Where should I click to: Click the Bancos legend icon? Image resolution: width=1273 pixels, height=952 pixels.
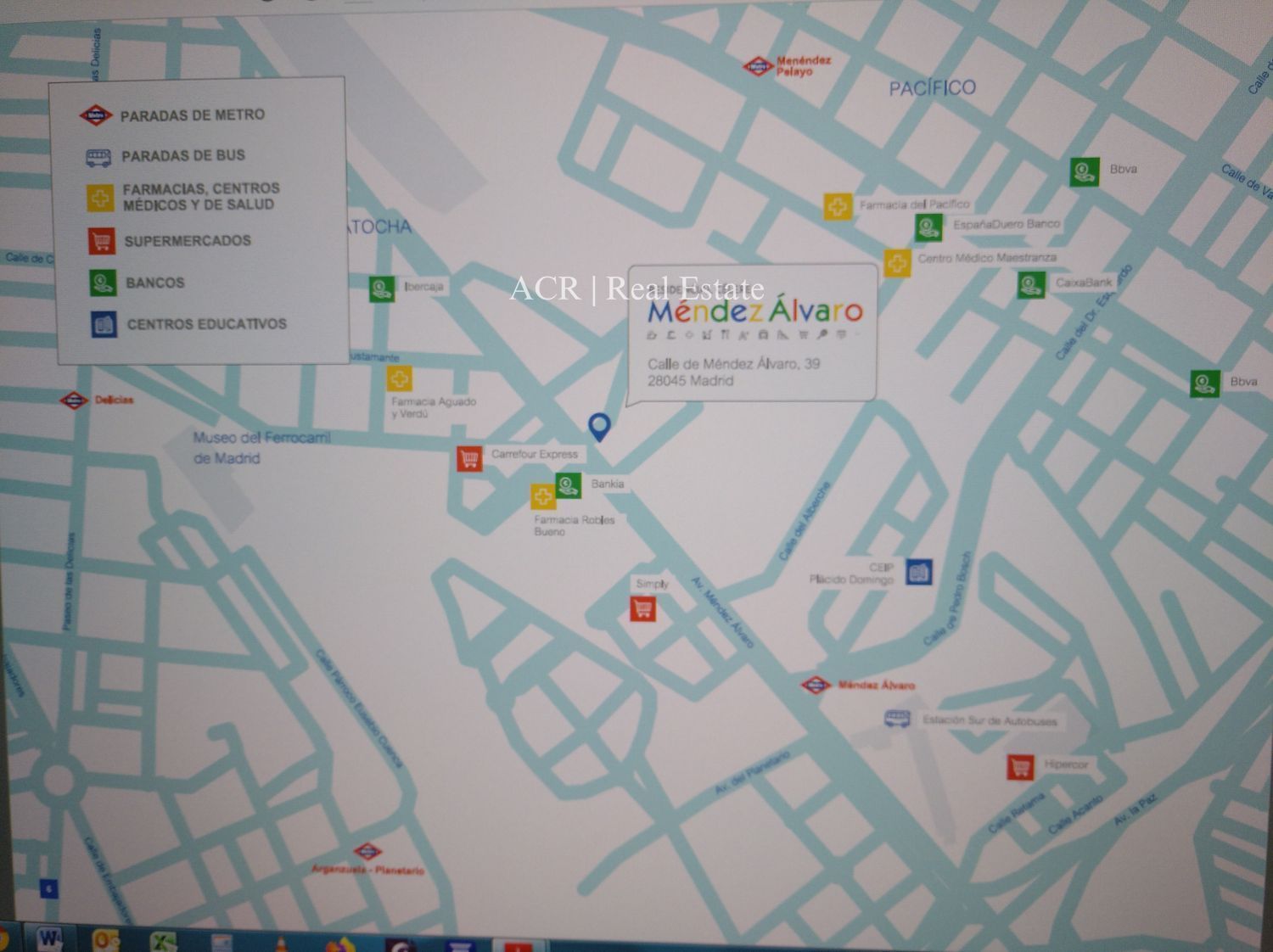103,283
